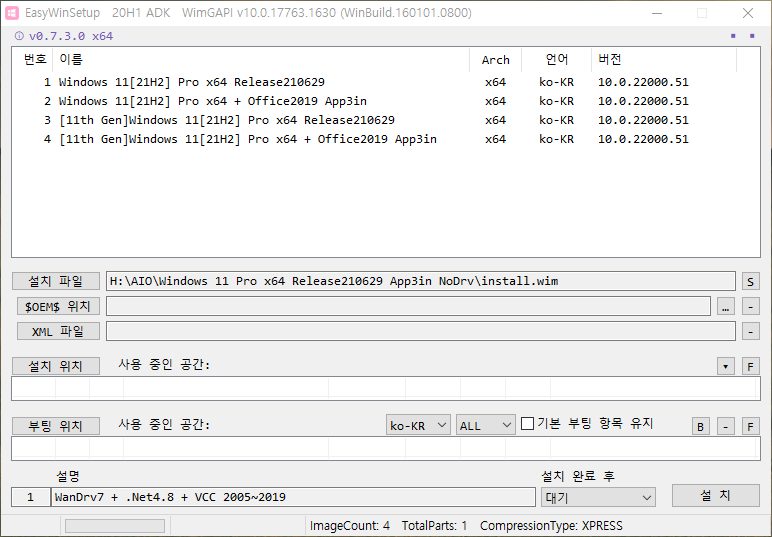Open the 설치 완료 후 대기 dropdown
Viewport: 772px width, 537px height.
[x=598, y=497]
